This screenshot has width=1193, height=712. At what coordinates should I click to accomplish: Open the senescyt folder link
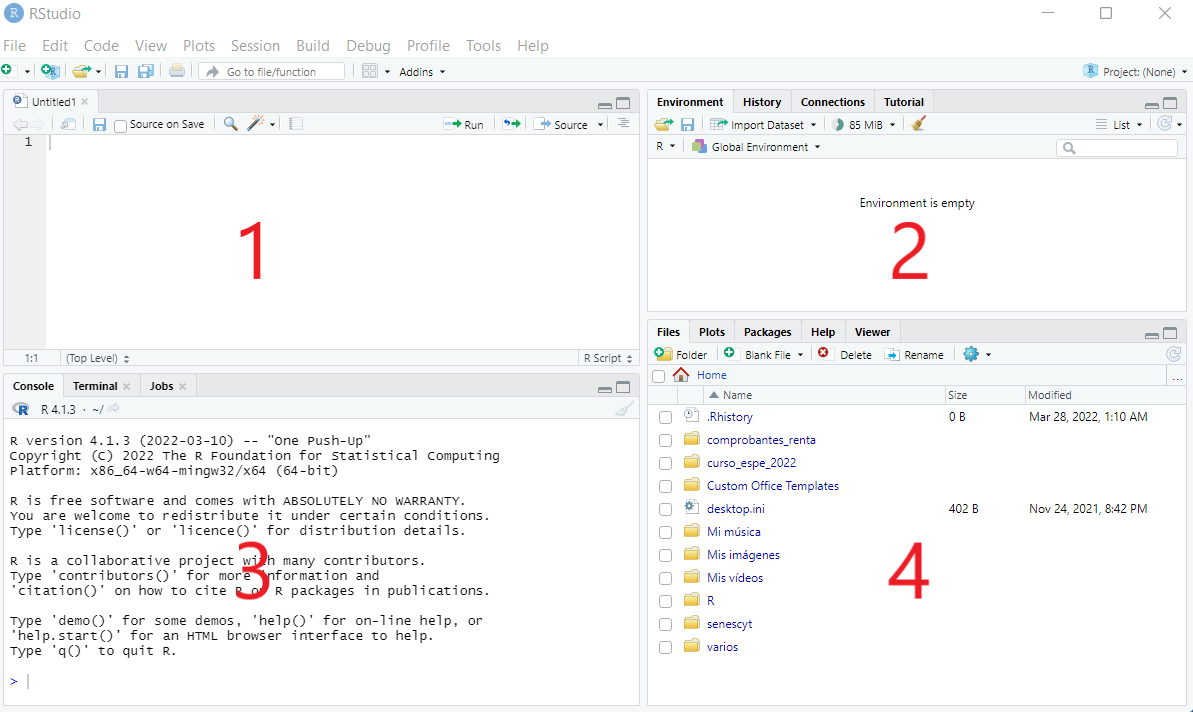coord(729,624)
